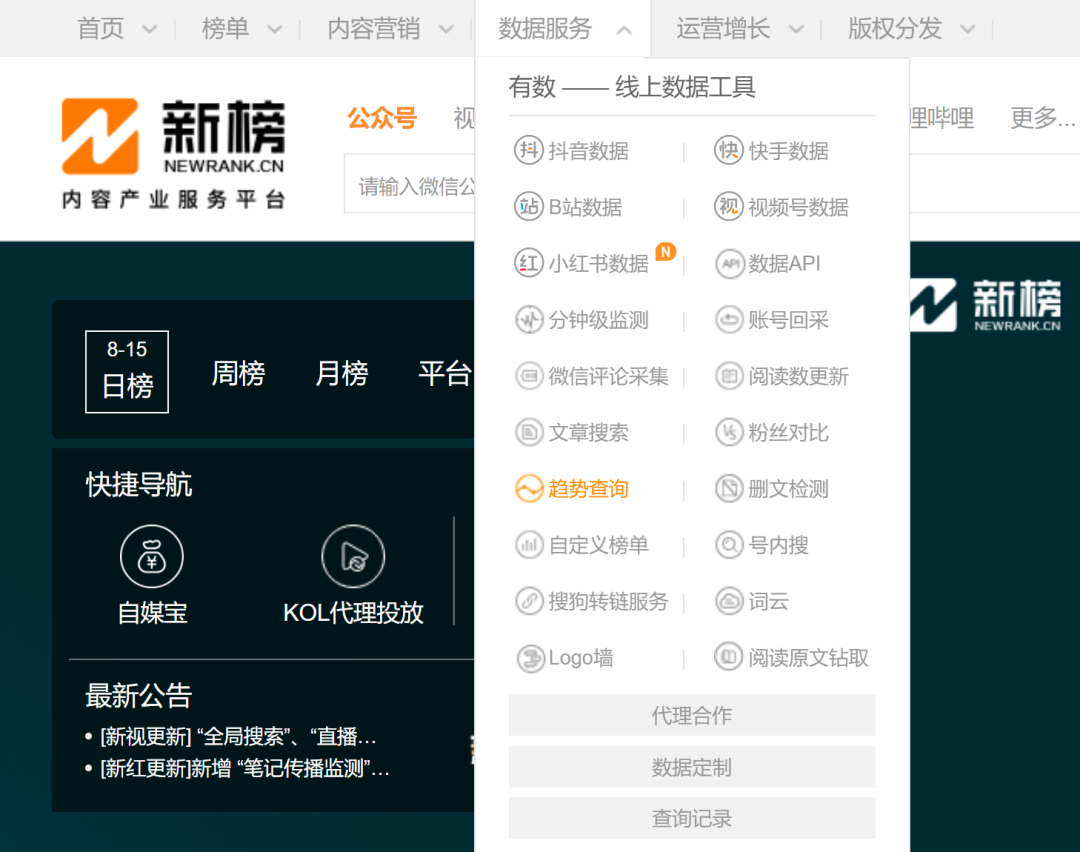Image resolution: width=1080 pixels, height=852 pixels.
Task: Select the 公众号 tab
Action: 382,118
